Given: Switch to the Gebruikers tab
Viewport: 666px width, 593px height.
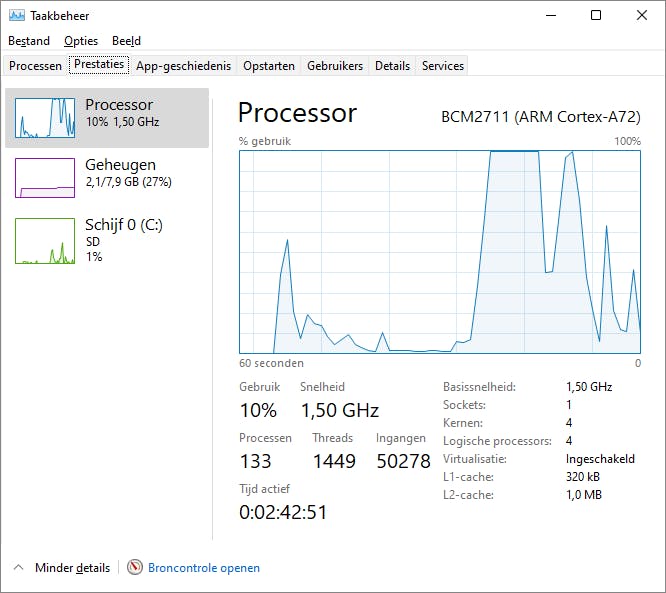Looking at the screenshot, I should (335, 66).
